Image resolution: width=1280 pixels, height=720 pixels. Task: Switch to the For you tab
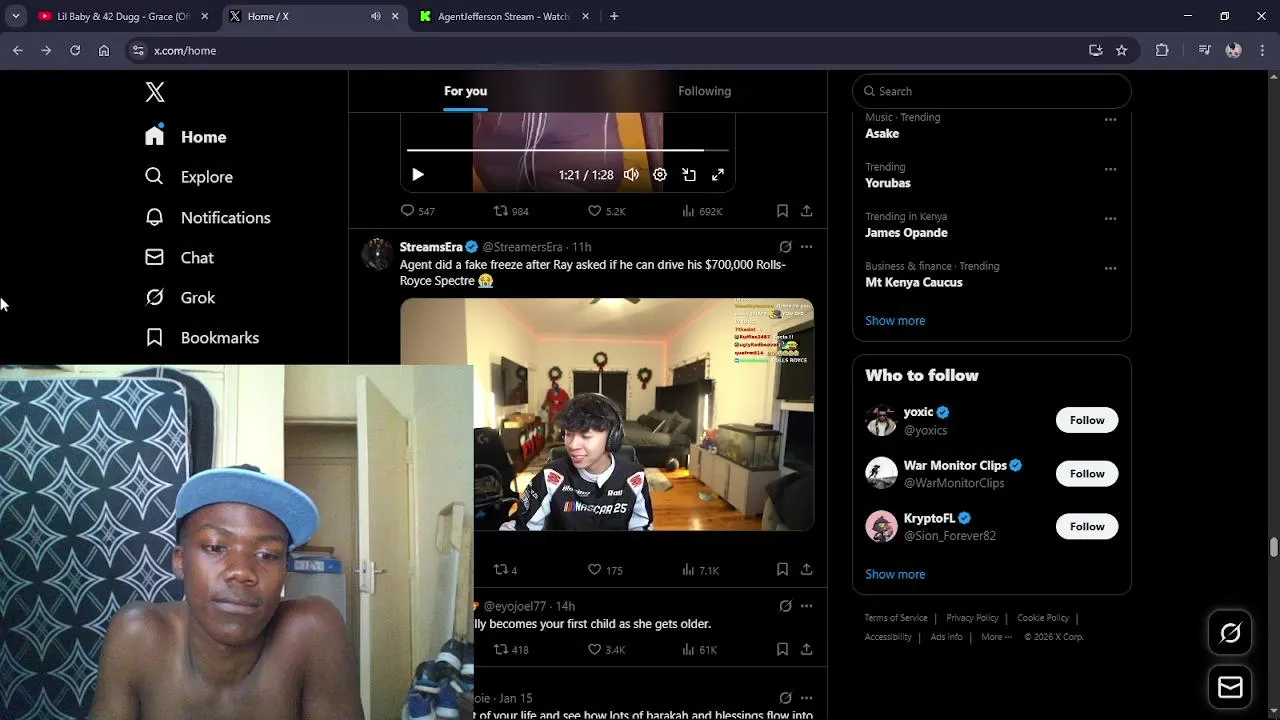466,91
